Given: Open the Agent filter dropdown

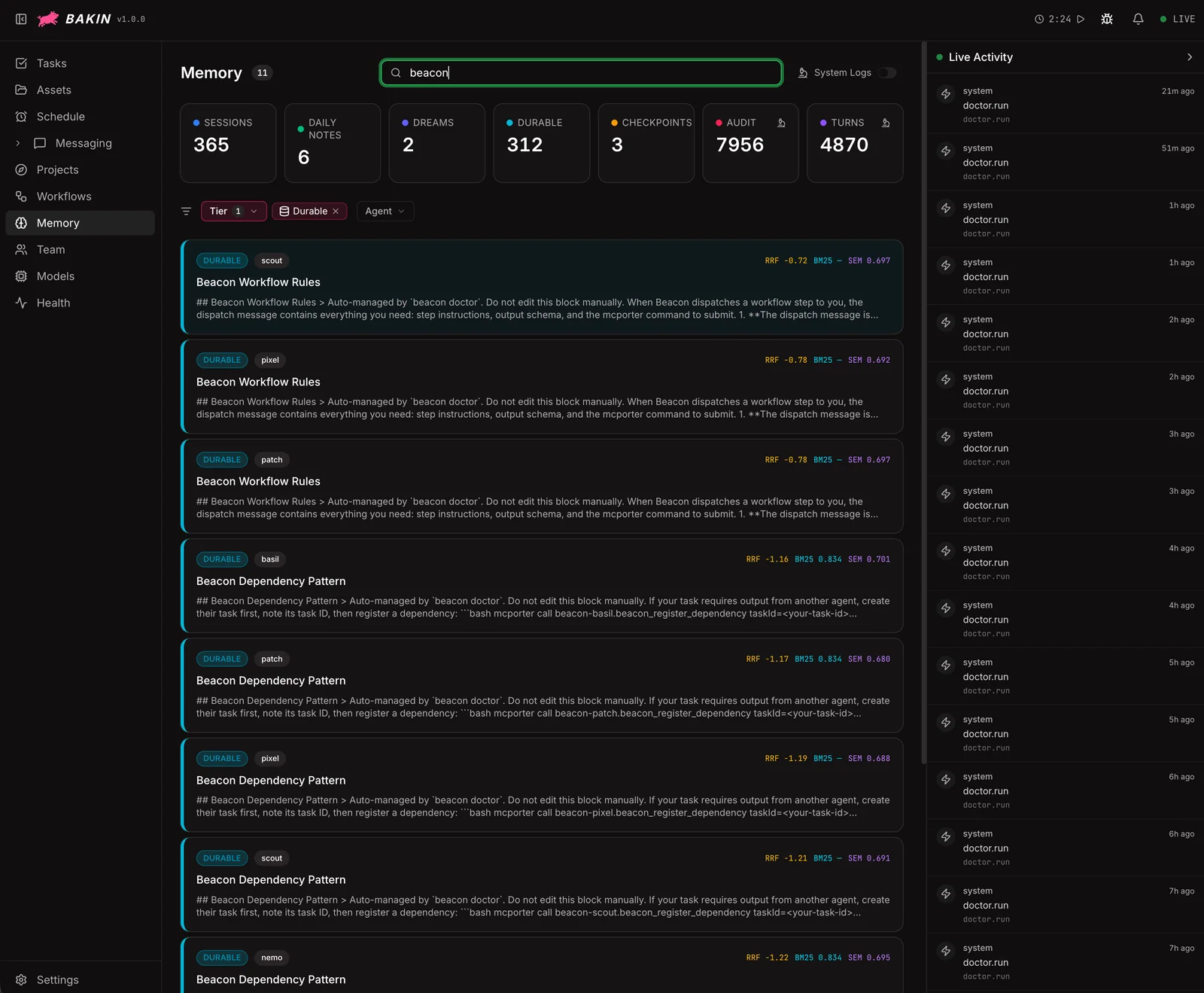Looking at the screenshot, I should [x=385, y=212].
